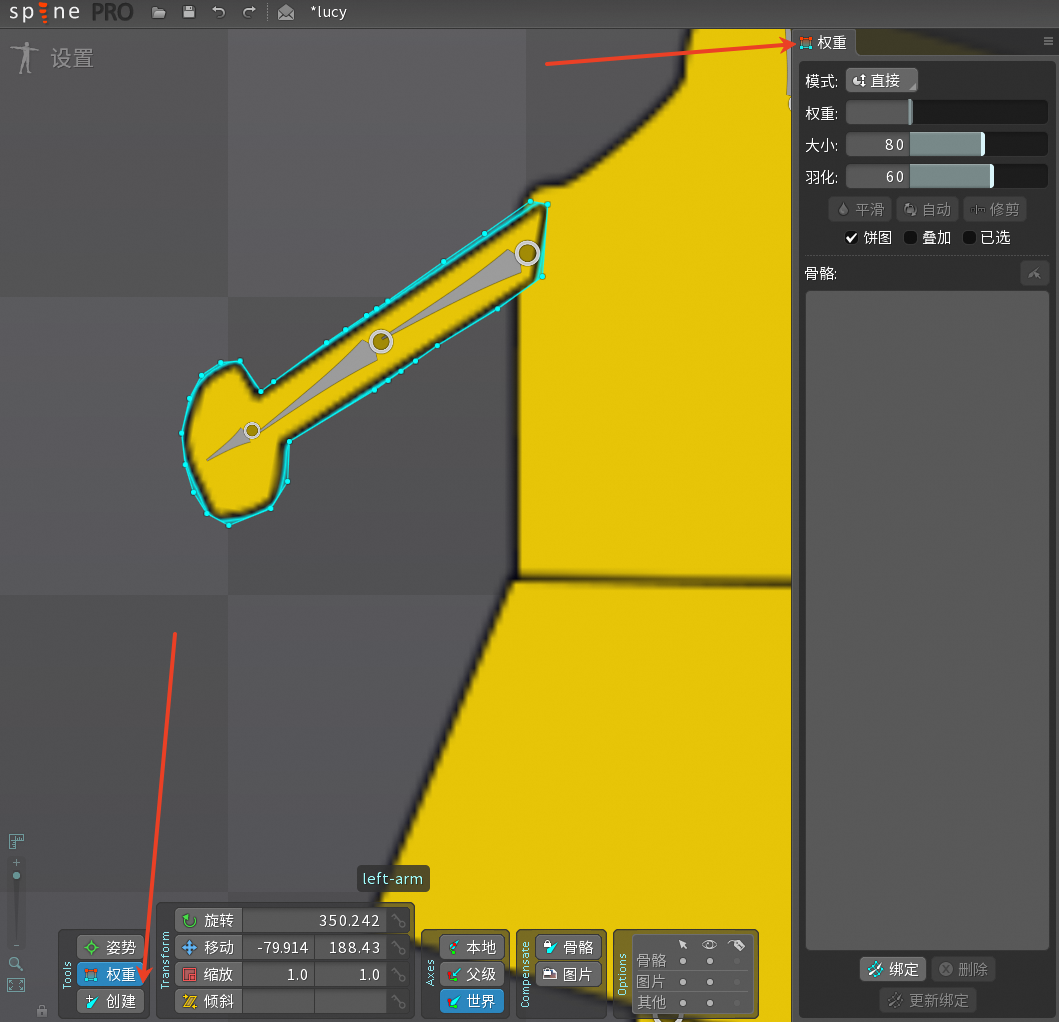The width and height of the screenshot is (1059, 1022).
Task: Check the 已选 checkbox
Action: (969, 238)
